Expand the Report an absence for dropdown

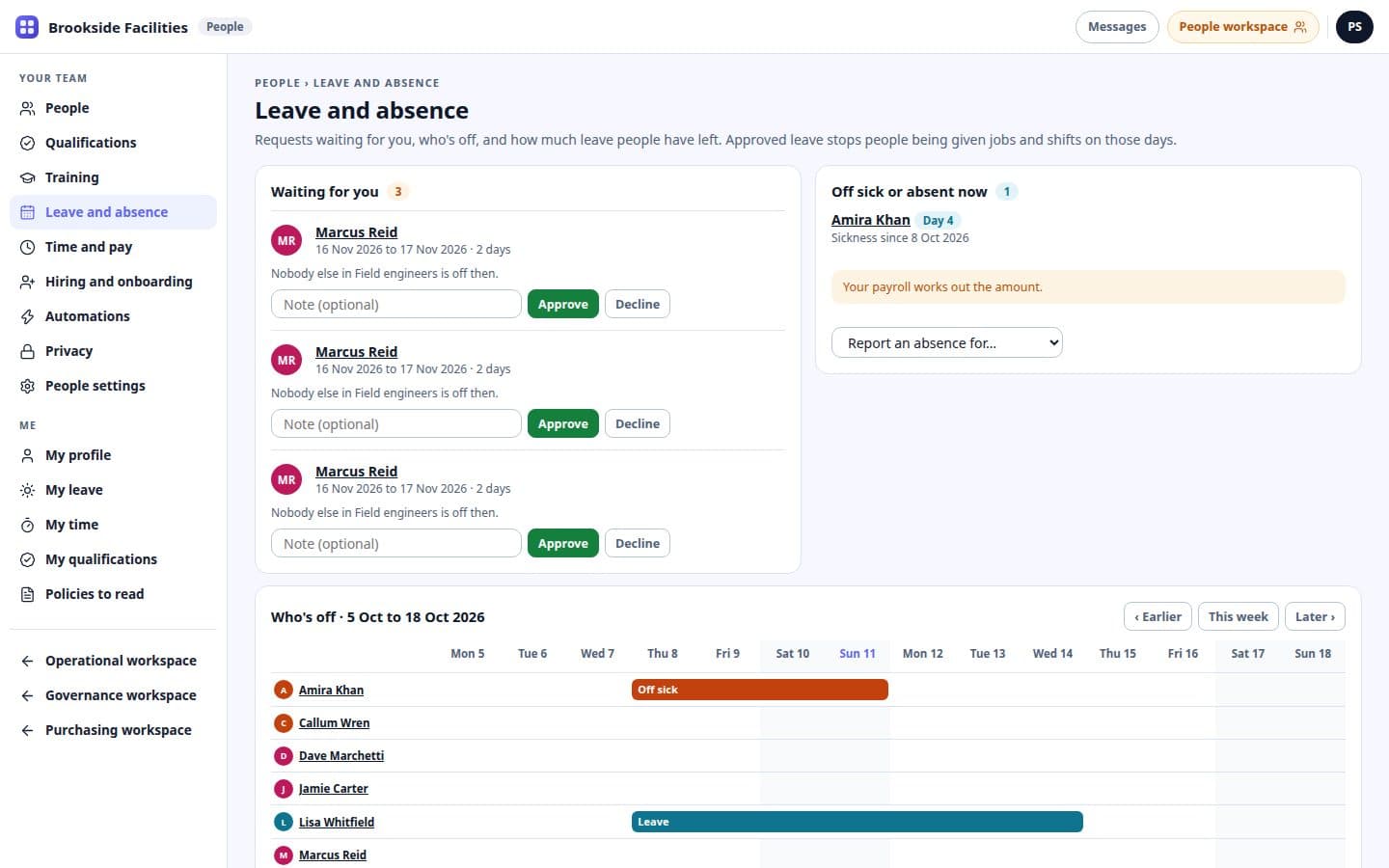tap(946, 342)
